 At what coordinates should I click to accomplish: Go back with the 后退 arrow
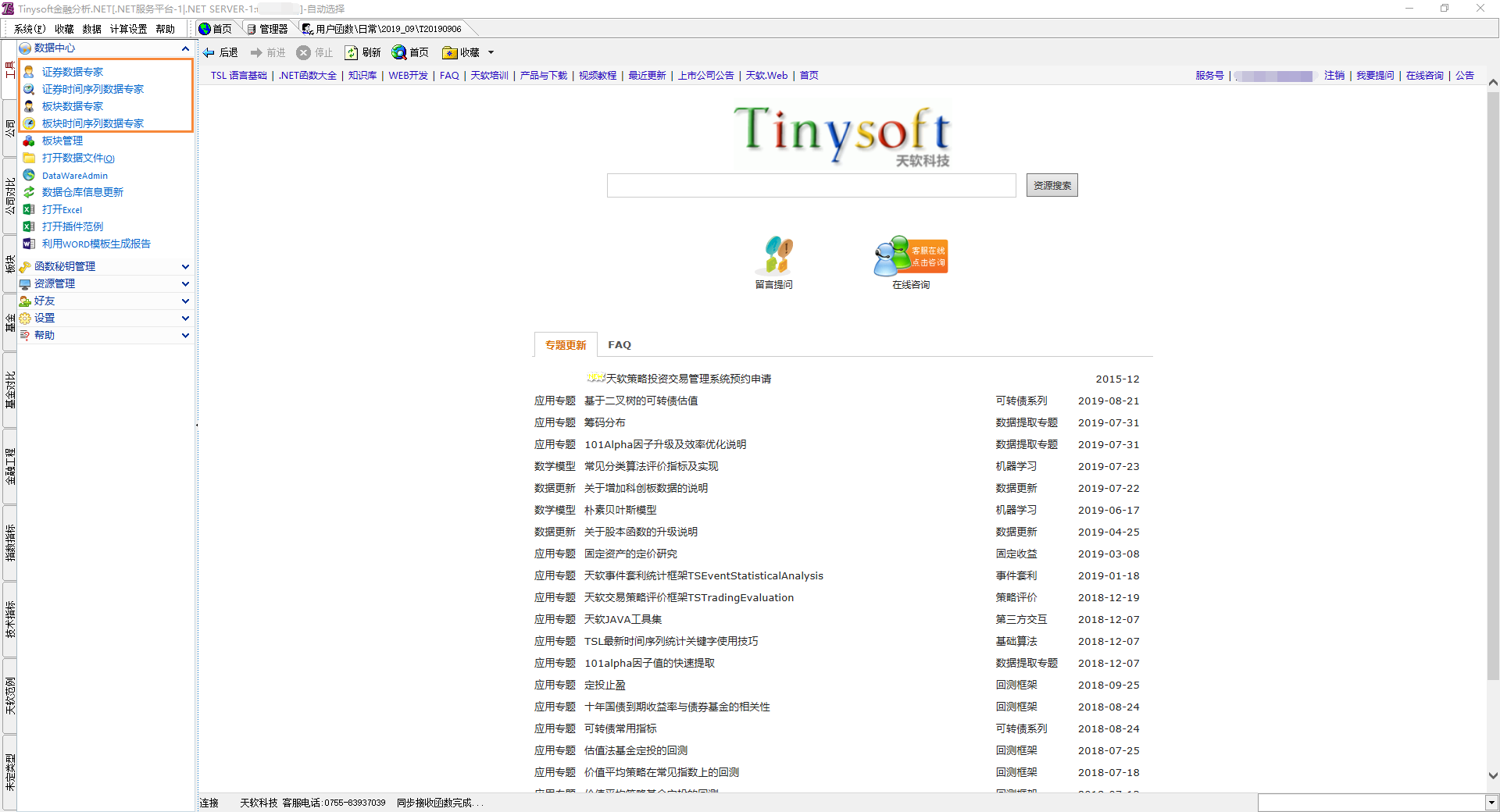(x=220, y=52)
